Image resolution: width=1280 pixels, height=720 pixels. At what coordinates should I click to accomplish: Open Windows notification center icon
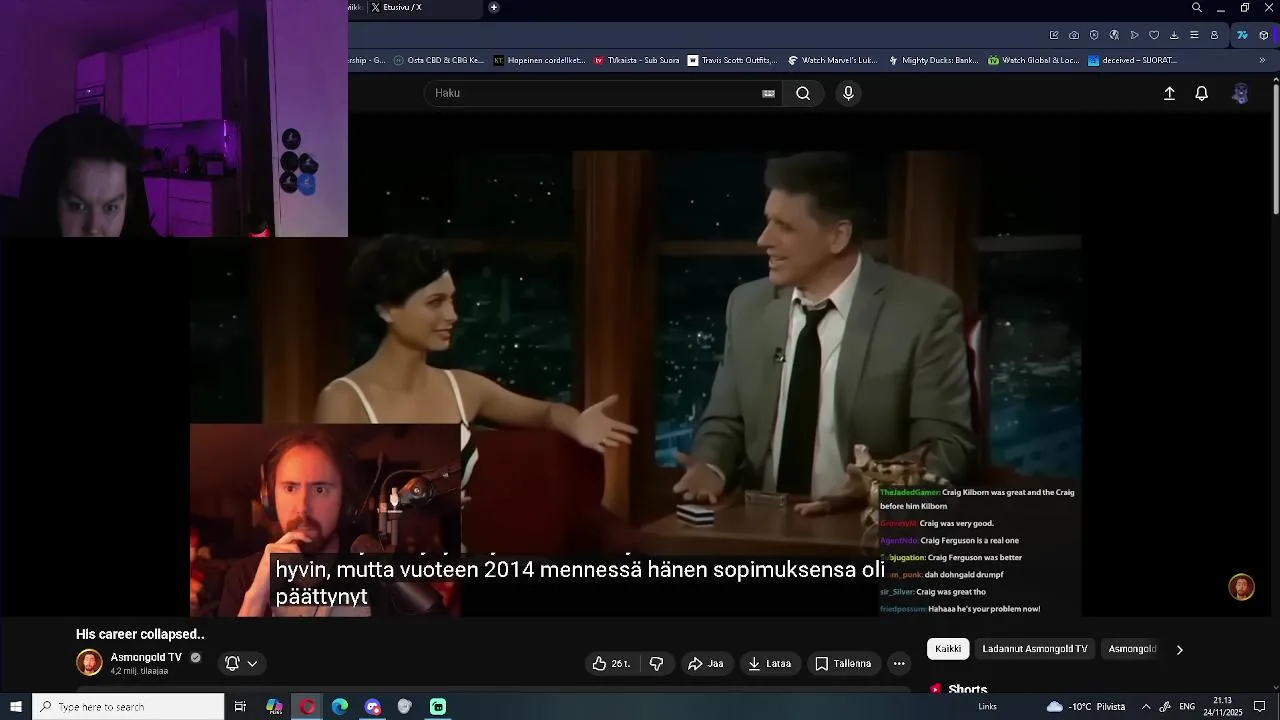(1260, 707)
